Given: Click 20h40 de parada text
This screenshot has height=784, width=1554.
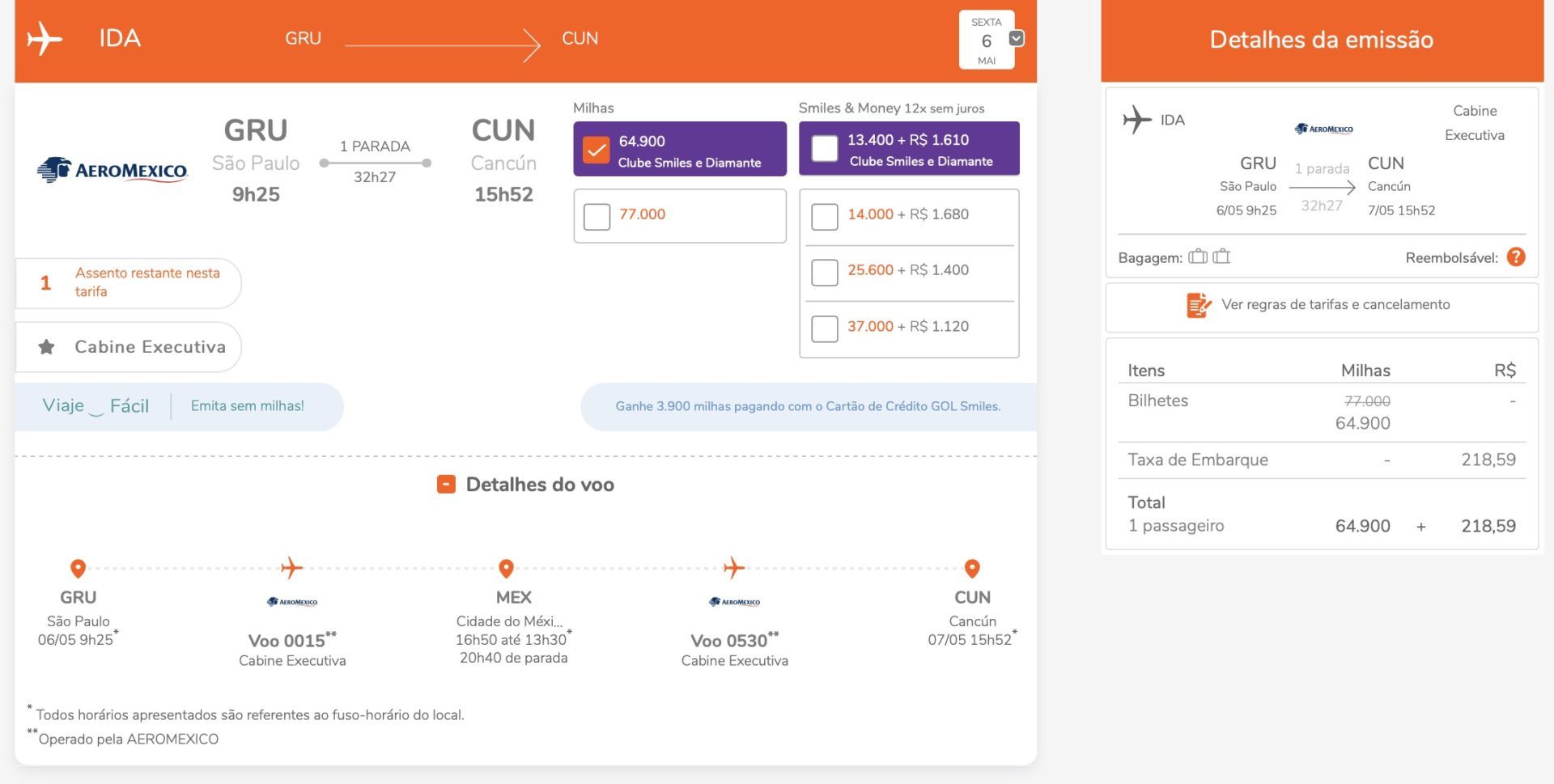Looking at the screenshot, I should point(514,658).
